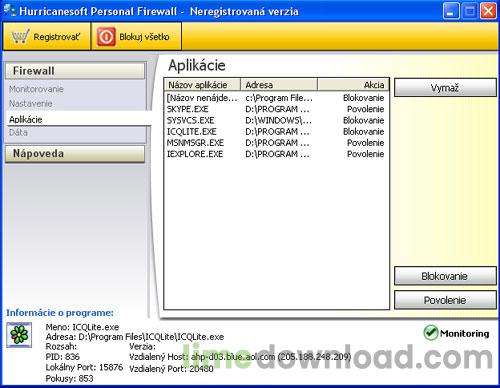
Task: Select Aplikácie in the sidebar
Action: (x=26, y=119)
